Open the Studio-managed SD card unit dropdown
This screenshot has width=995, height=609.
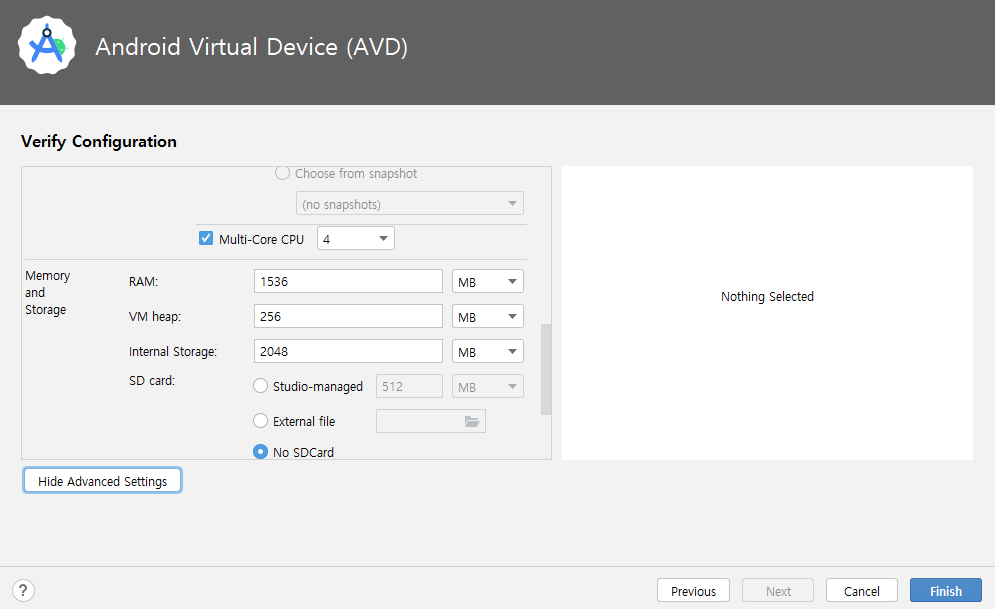(487, 386)
